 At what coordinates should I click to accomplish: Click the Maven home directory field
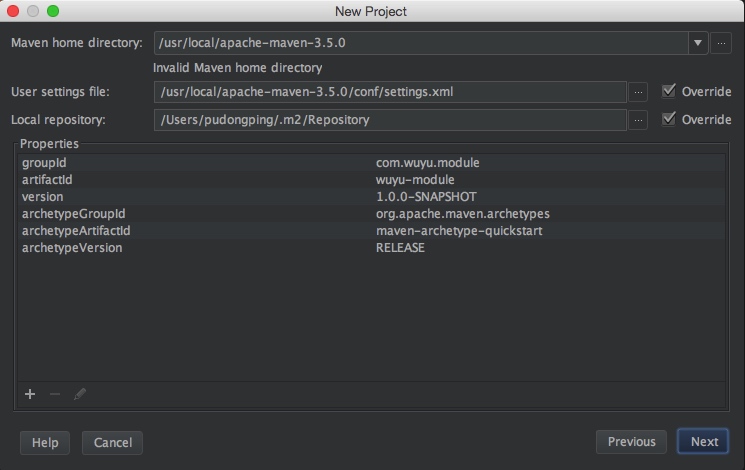tap(421, 43)
